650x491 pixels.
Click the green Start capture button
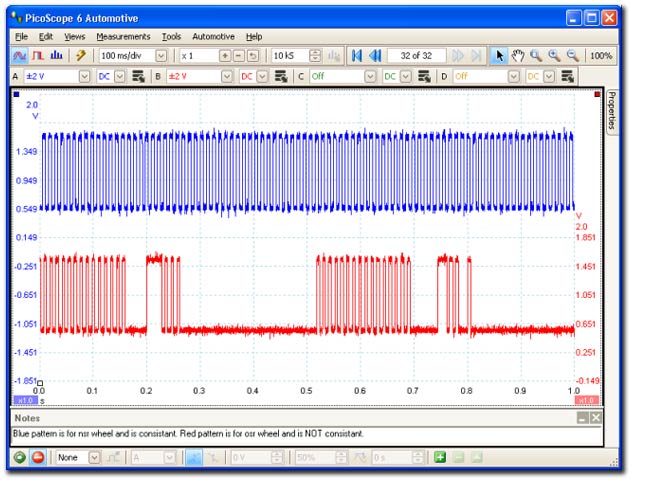click(19, 457)
